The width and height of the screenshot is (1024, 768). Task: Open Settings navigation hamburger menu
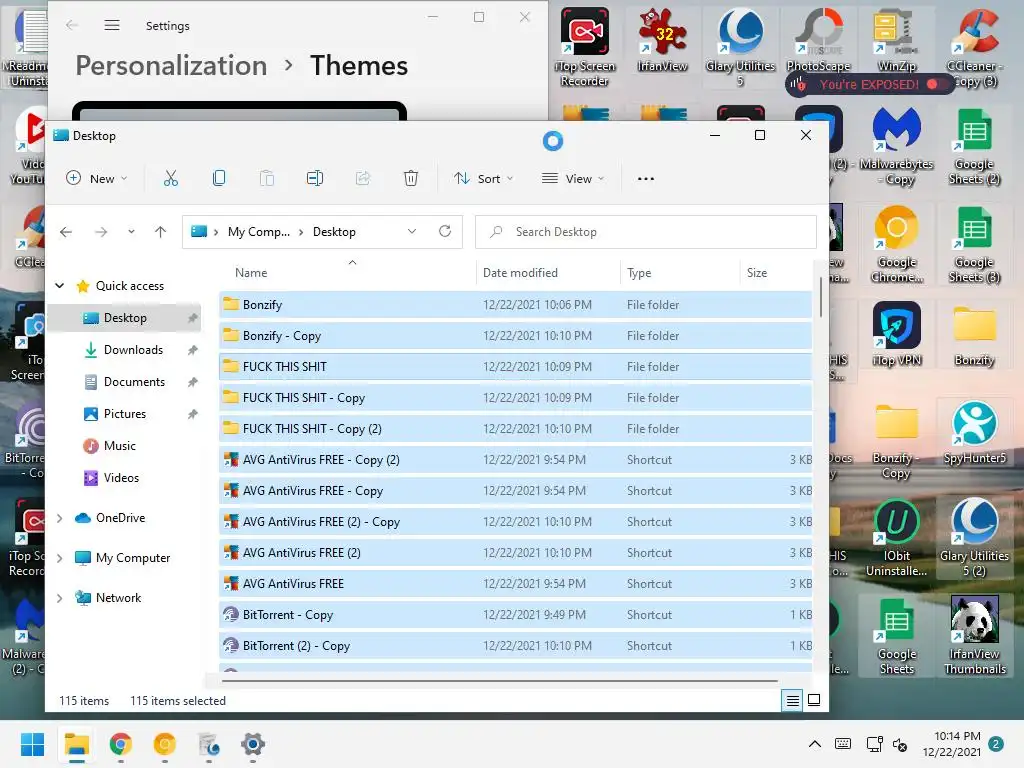click(x=112, y=25)
